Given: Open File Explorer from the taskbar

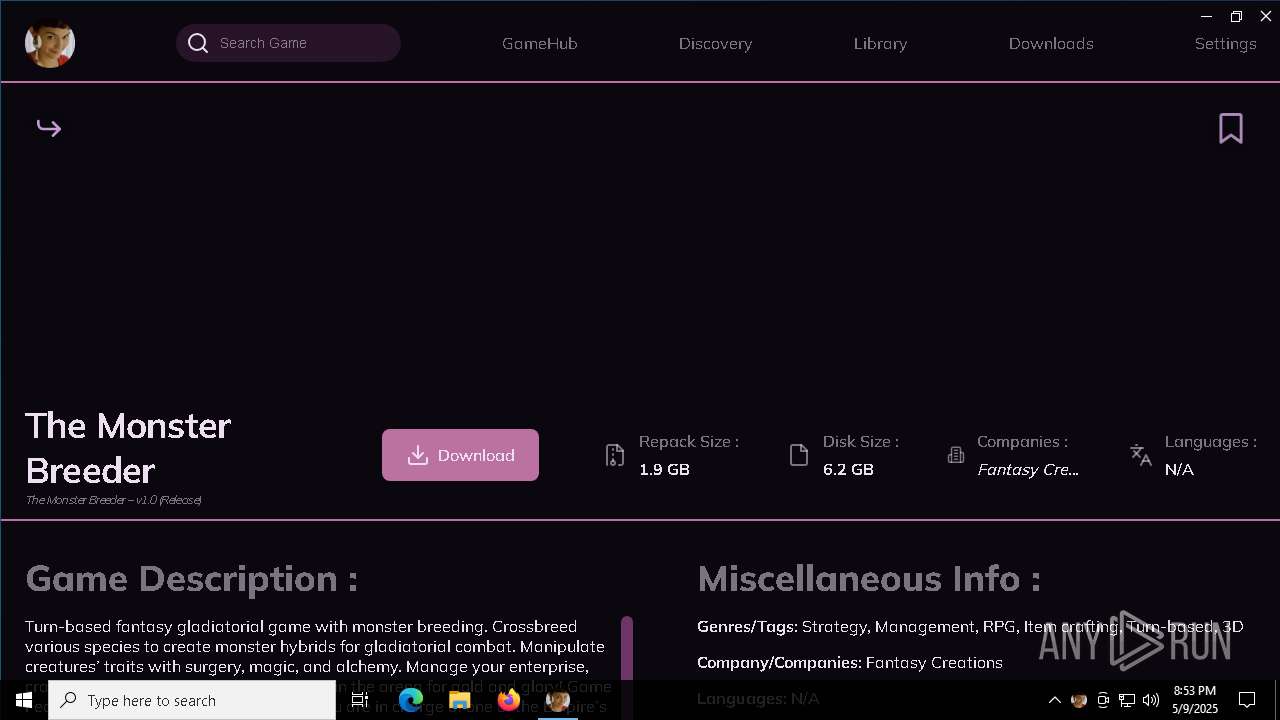Looking at the screenshot, I should pos(460,700).
